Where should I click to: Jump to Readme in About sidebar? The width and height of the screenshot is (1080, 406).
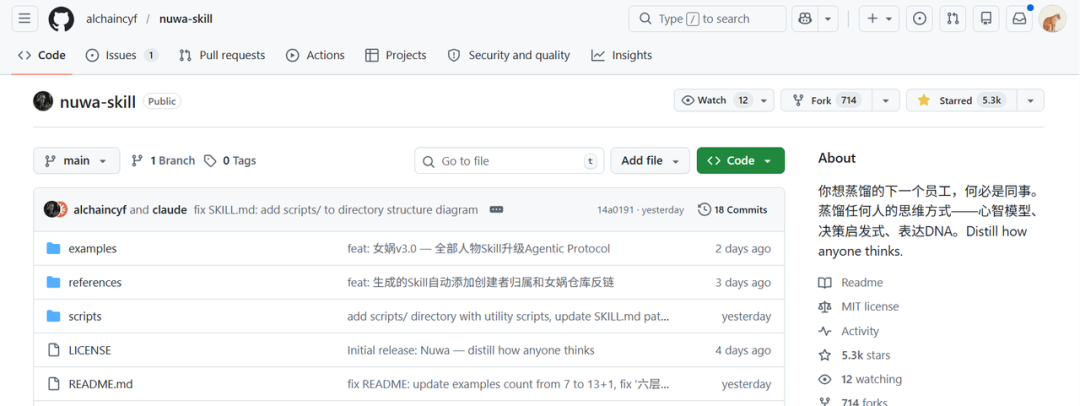pos(851,283)
